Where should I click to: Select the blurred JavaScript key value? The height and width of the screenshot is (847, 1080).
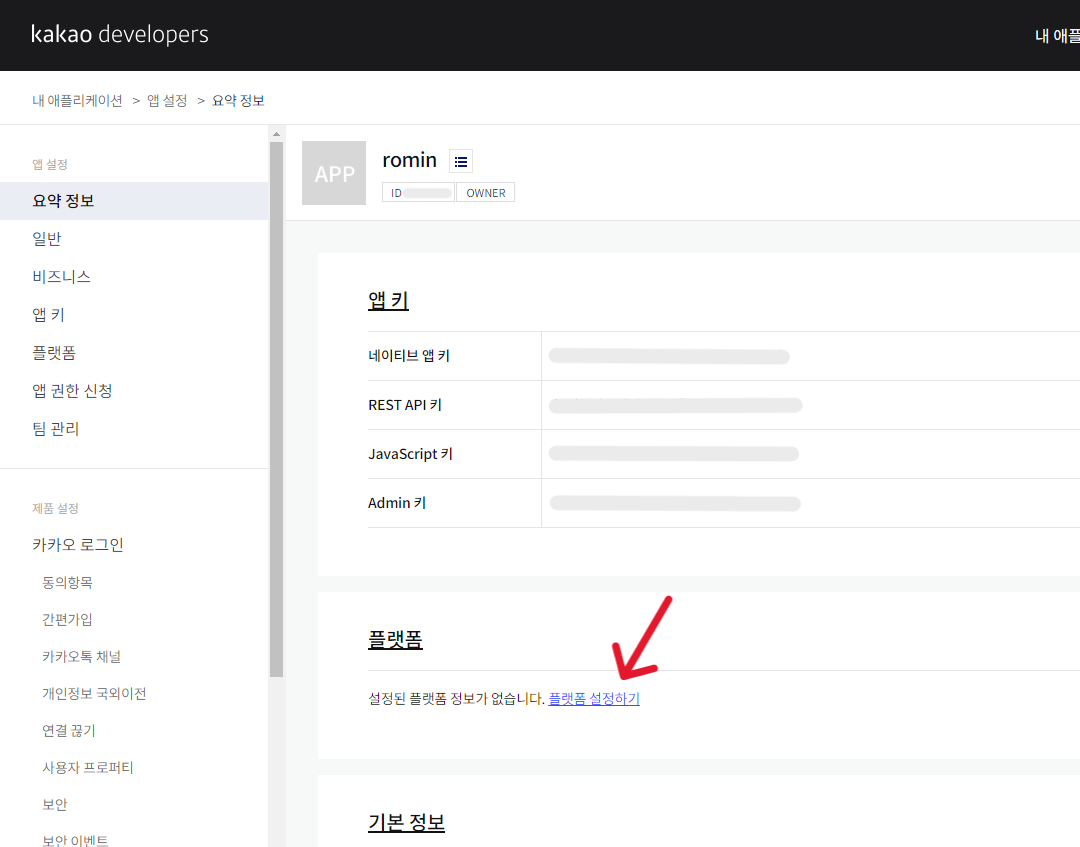coord(674,454)
